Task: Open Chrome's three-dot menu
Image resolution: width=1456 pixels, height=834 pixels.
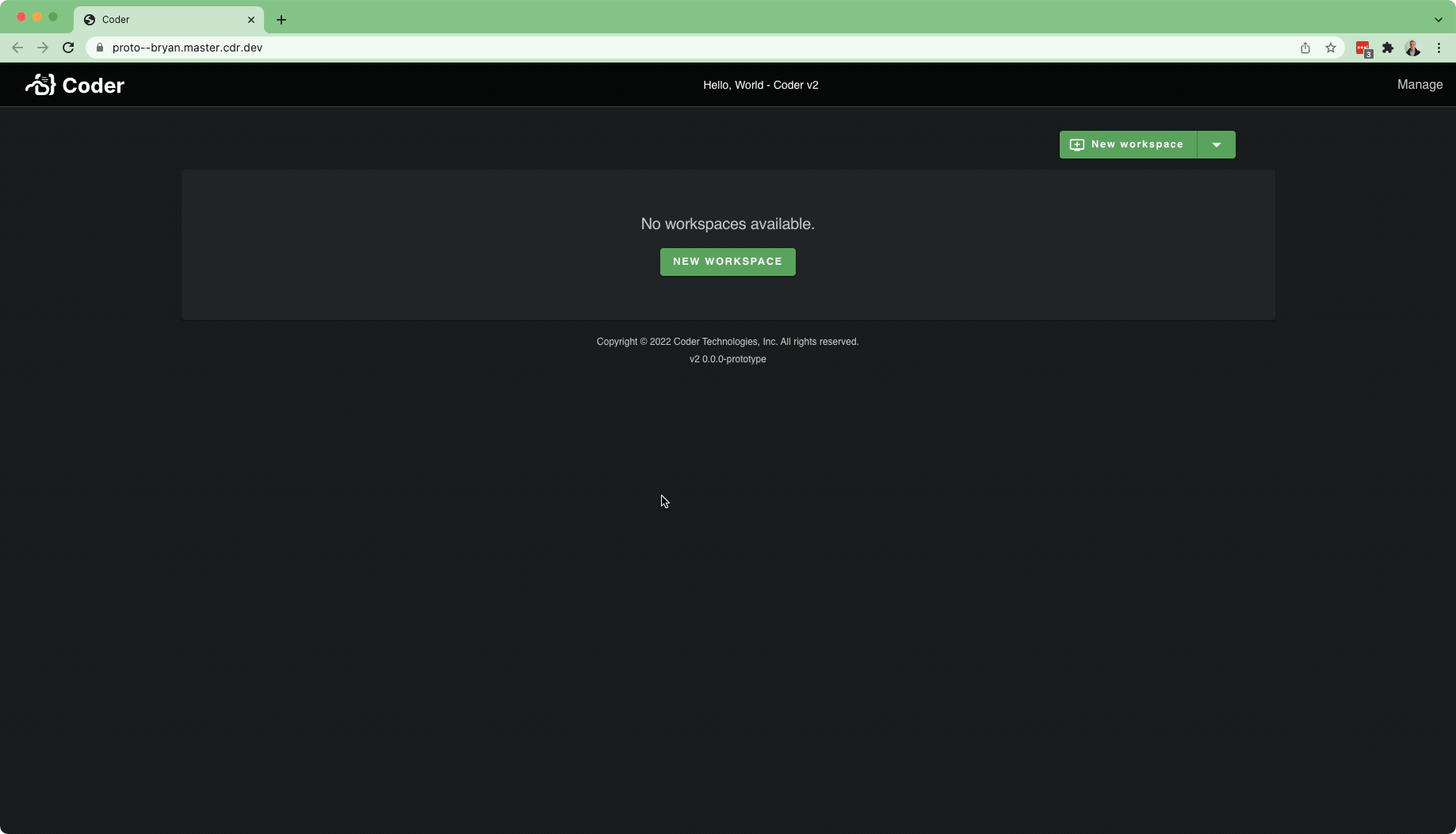Action: pos(1439,48)
